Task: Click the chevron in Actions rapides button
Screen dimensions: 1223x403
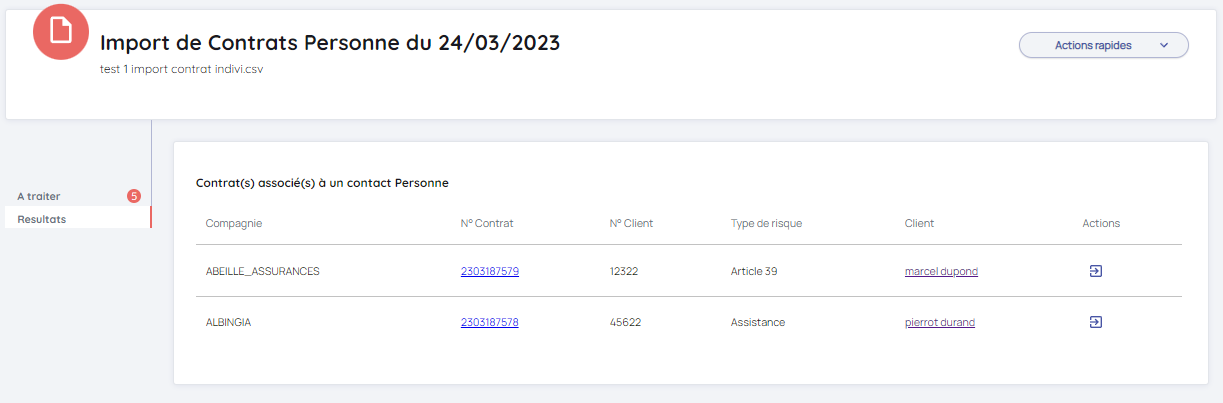Action: click(x=1163, y=45)
